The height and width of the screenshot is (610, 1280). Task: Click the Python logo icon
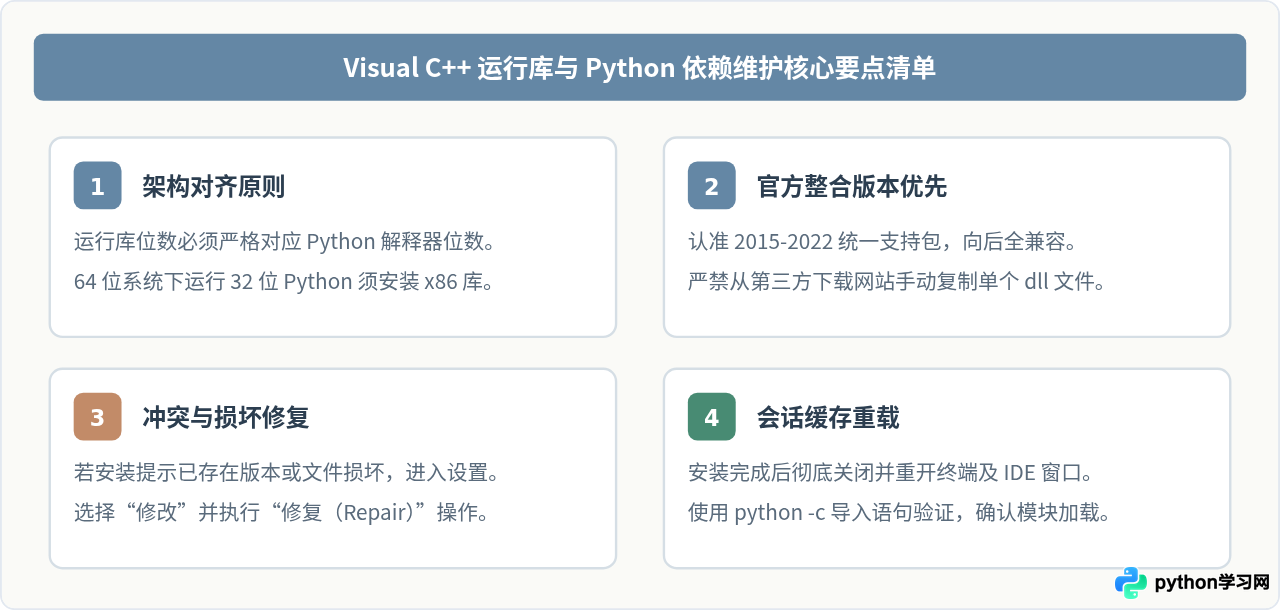[x=1131, y=583]
